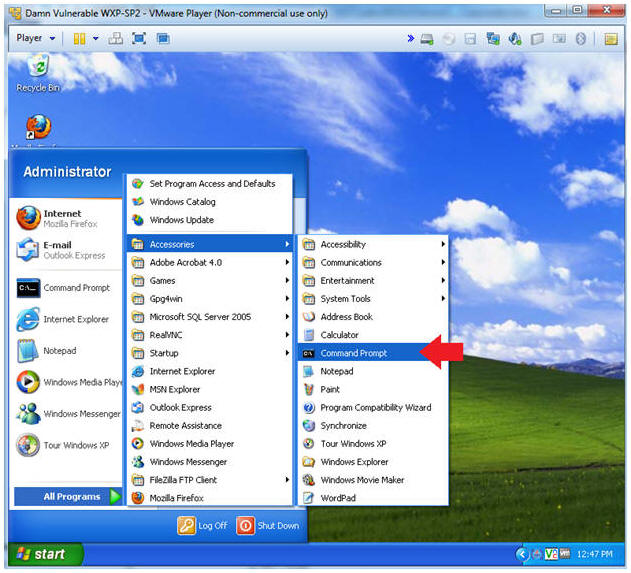Launch Command Prompt from left Start column

[x=68, y=288]
